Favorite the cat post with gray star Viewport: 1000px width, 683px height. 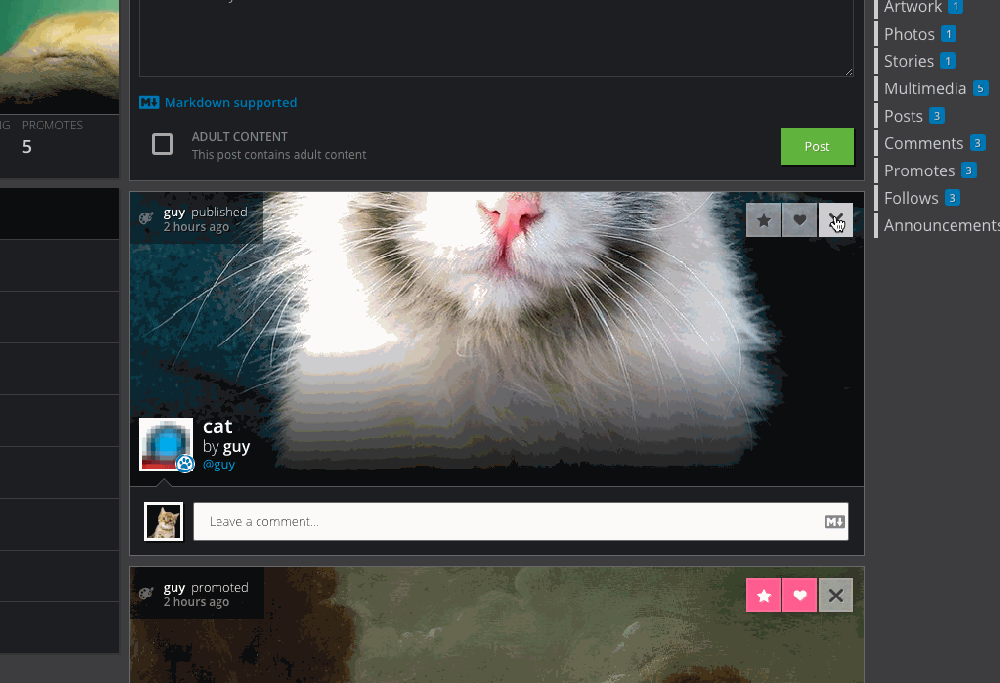[764, 220]
